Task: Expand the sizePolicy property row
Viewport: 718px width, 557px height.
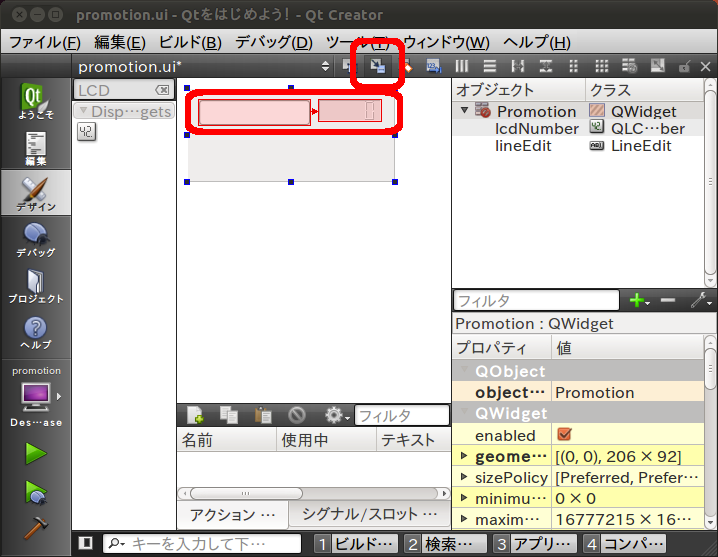Action: (462, 477)
